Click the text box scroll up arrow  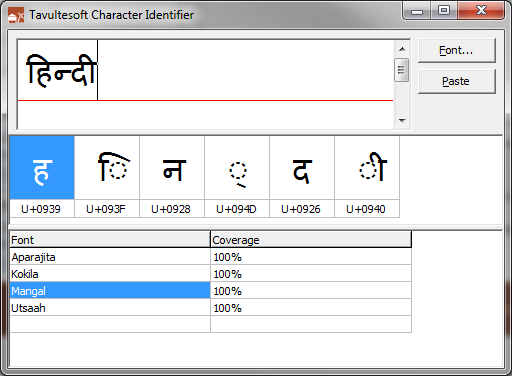point(402,49)
